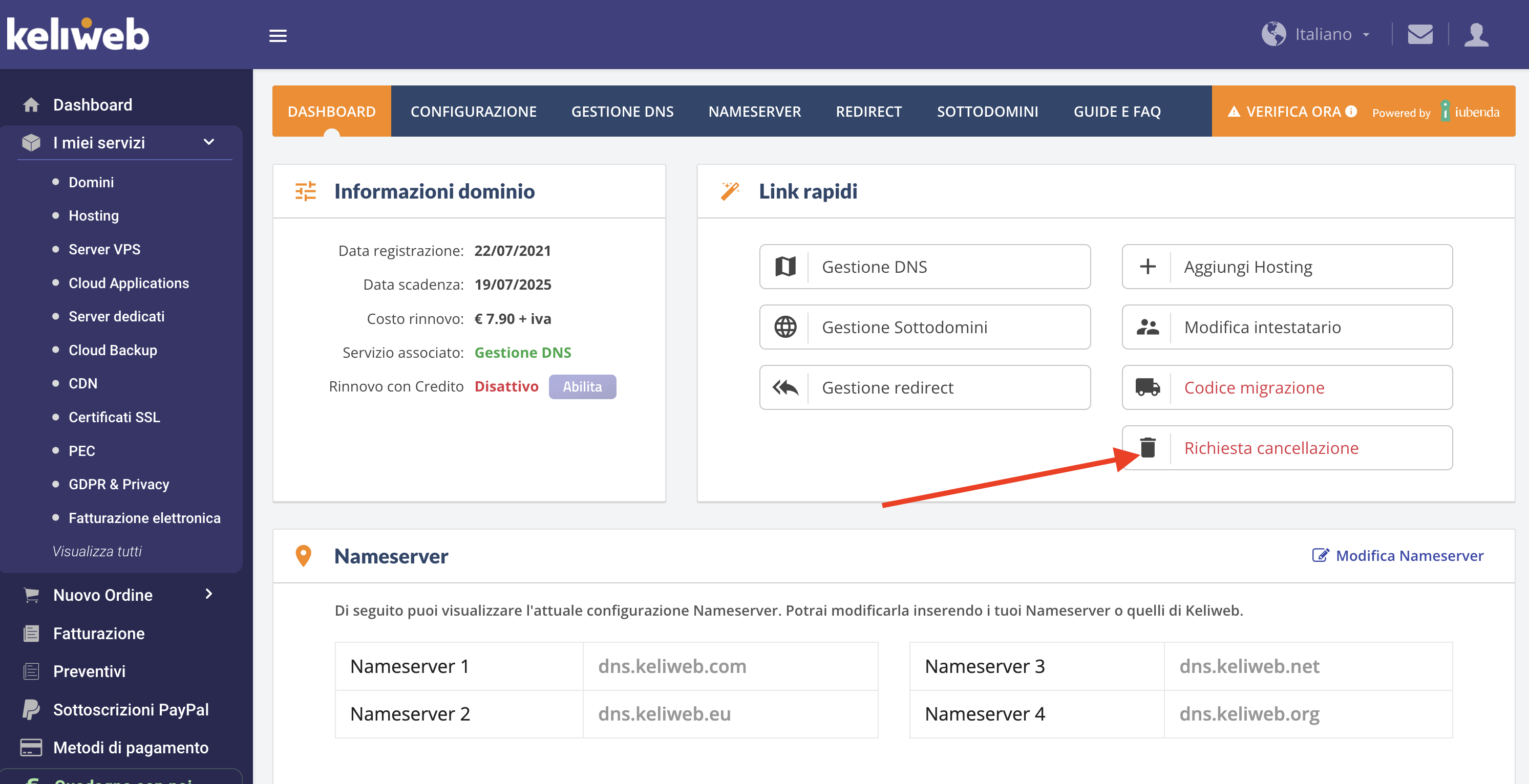Open Cloud Backup in the sidebar

click(x=113, y=350)
